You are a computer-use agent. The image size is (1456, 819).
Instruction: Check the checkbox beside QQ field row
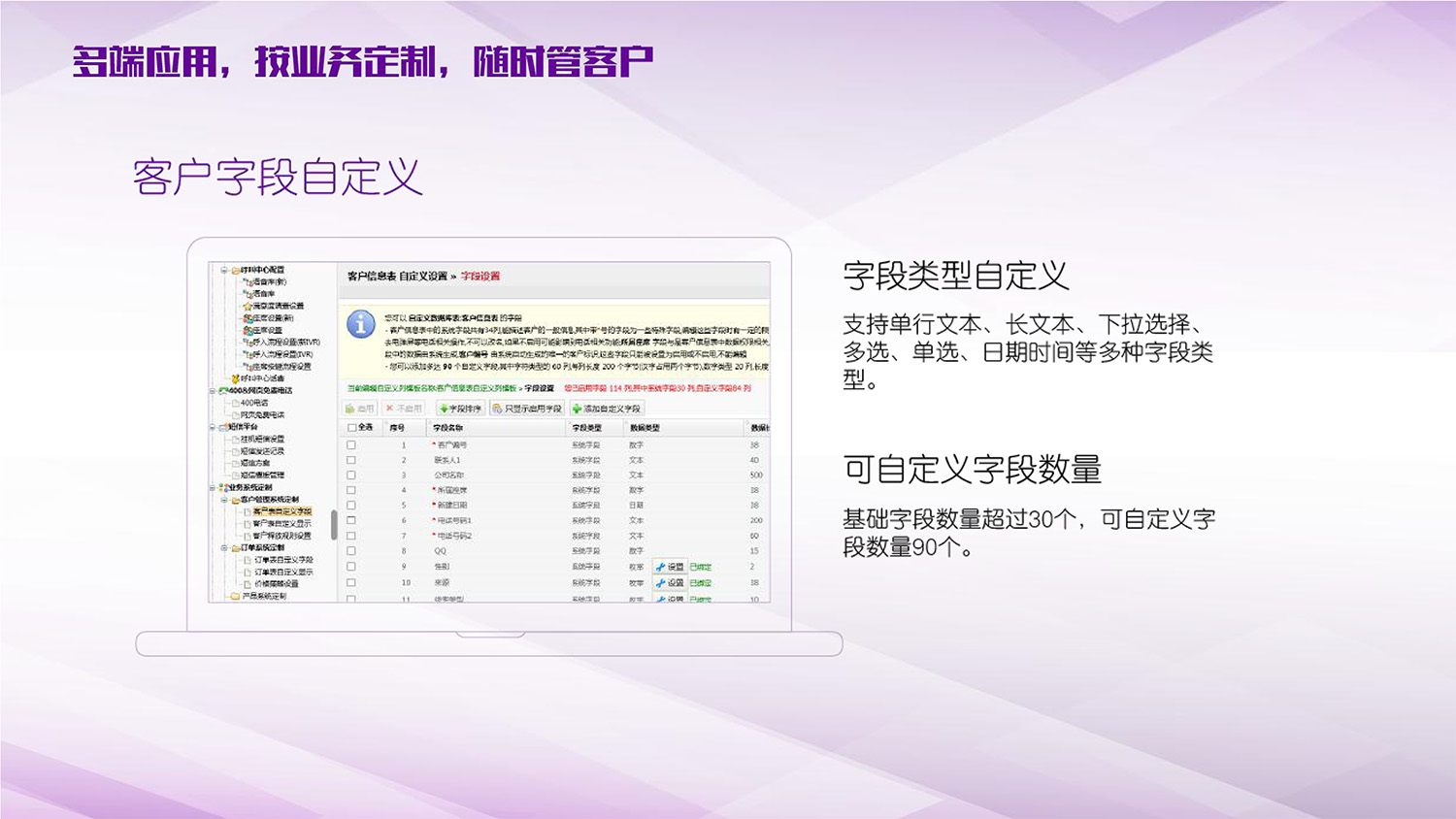[x=350, y=551]
